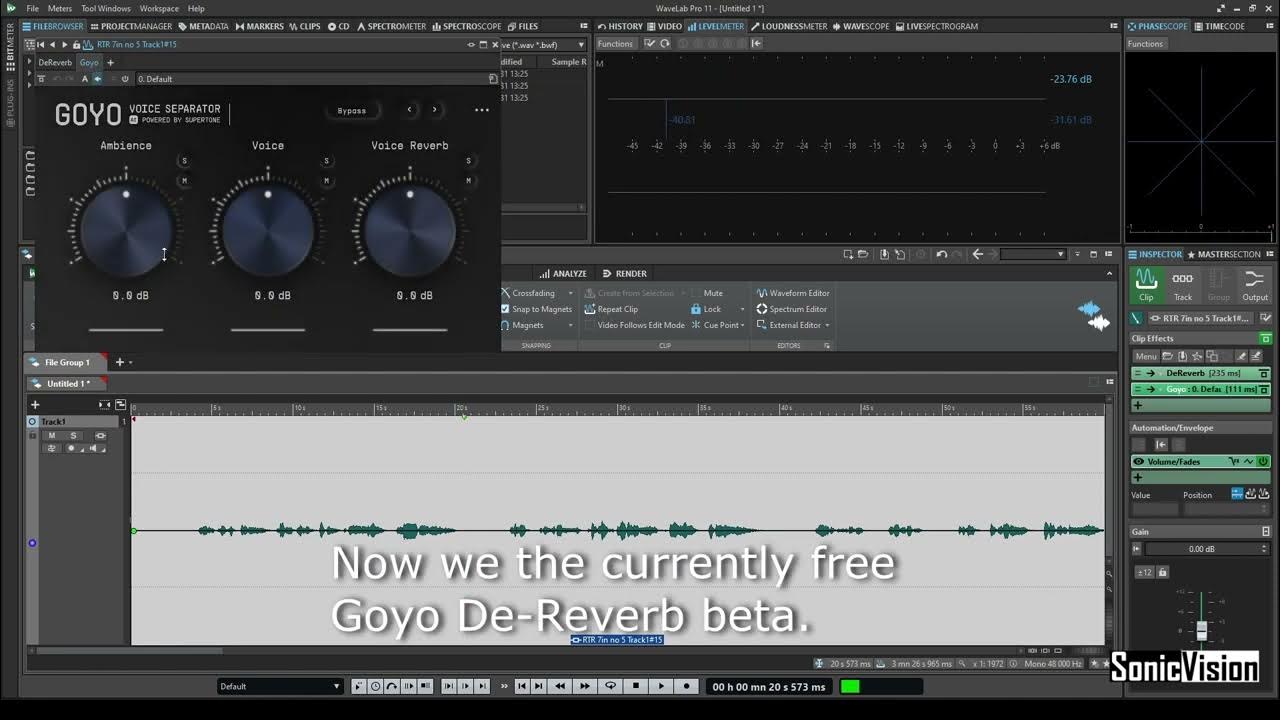Open Clip Effects Menu button

(x=1146, y=356)
